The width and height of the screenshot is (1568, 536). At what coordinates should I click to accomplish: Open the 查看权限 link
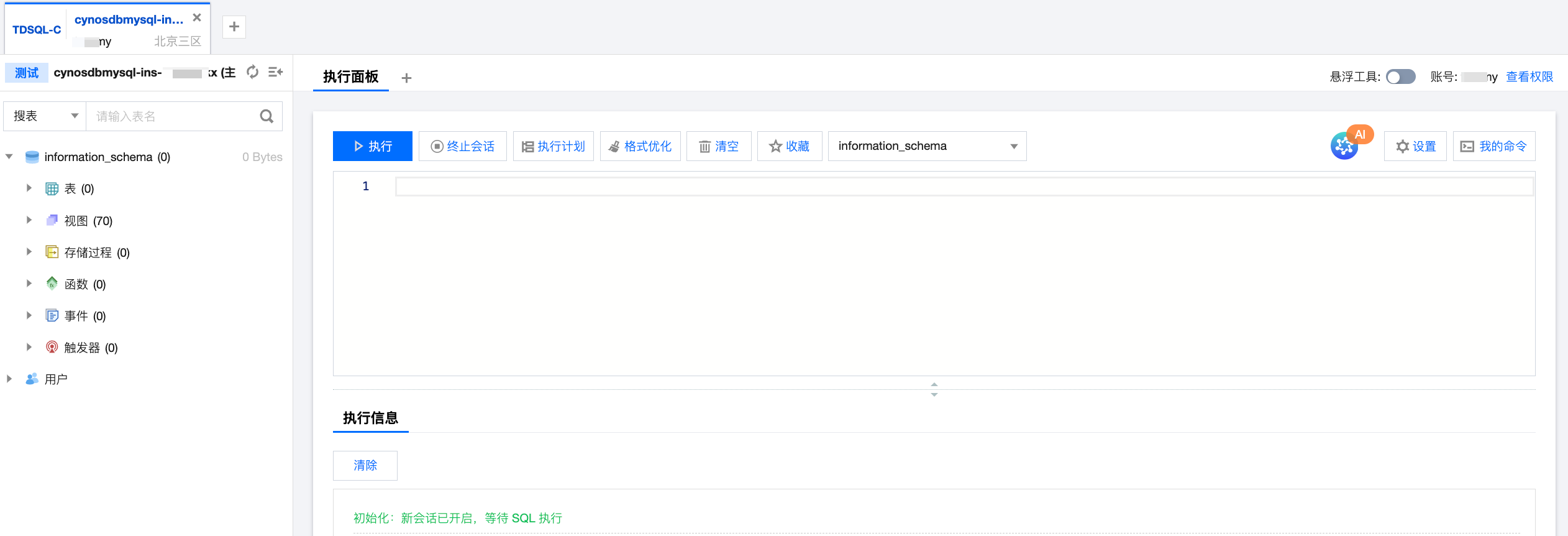pos(1529,76)
